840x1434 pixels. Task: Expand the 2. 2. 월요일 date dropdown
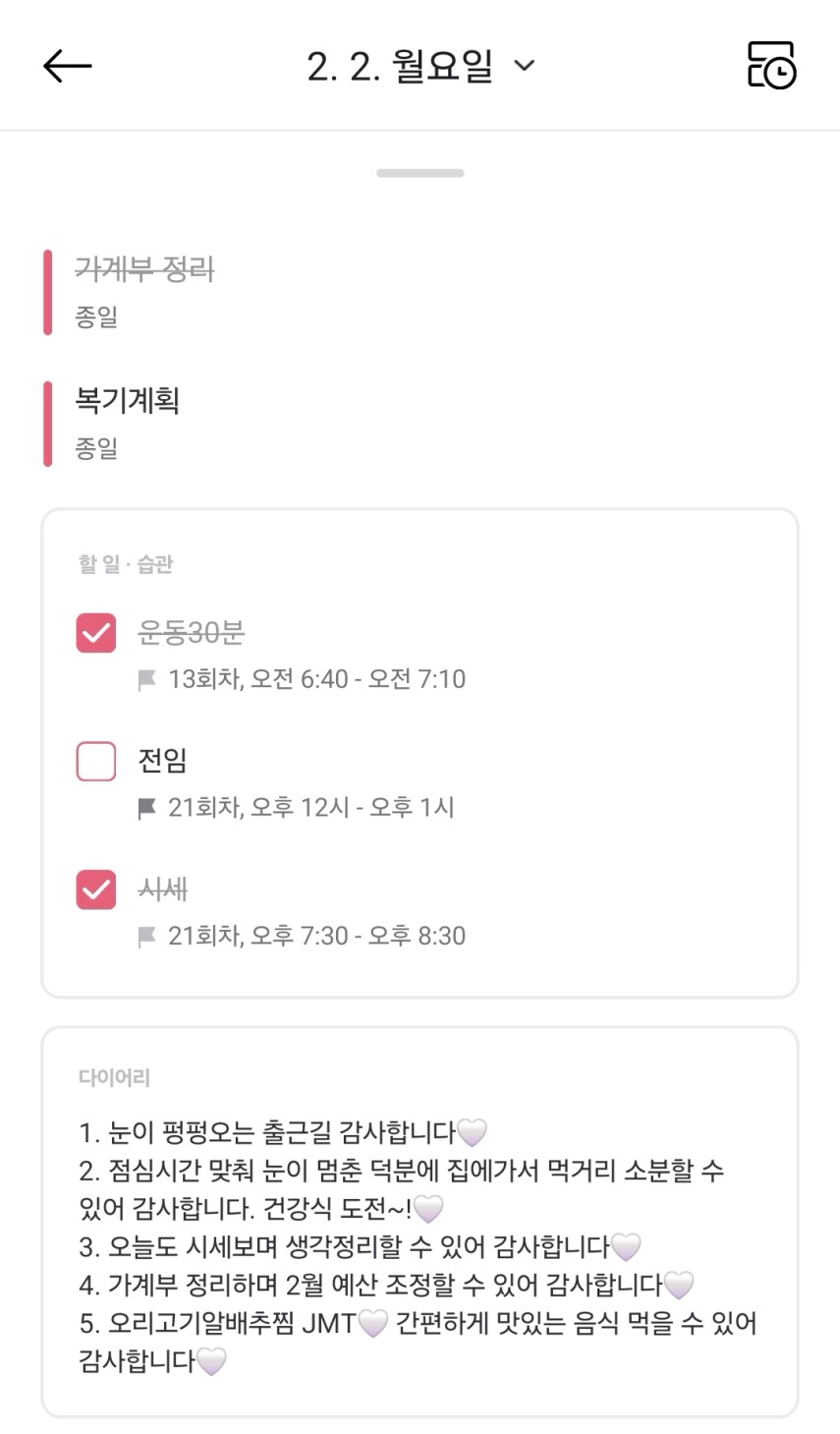coord(420,66)
